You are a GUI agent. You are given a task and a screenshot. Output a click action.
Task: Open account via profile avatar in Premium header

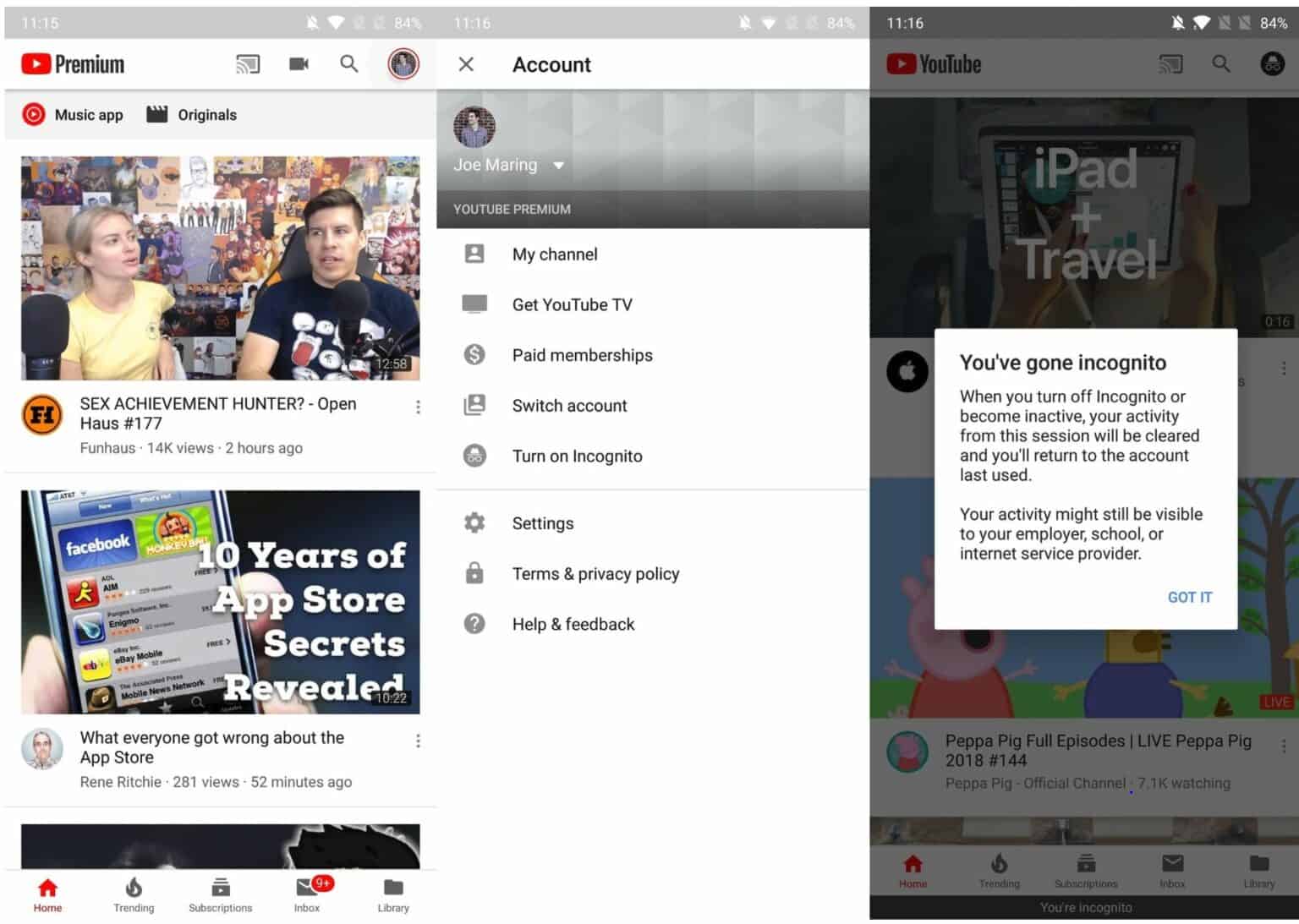(x=403, y=64)
